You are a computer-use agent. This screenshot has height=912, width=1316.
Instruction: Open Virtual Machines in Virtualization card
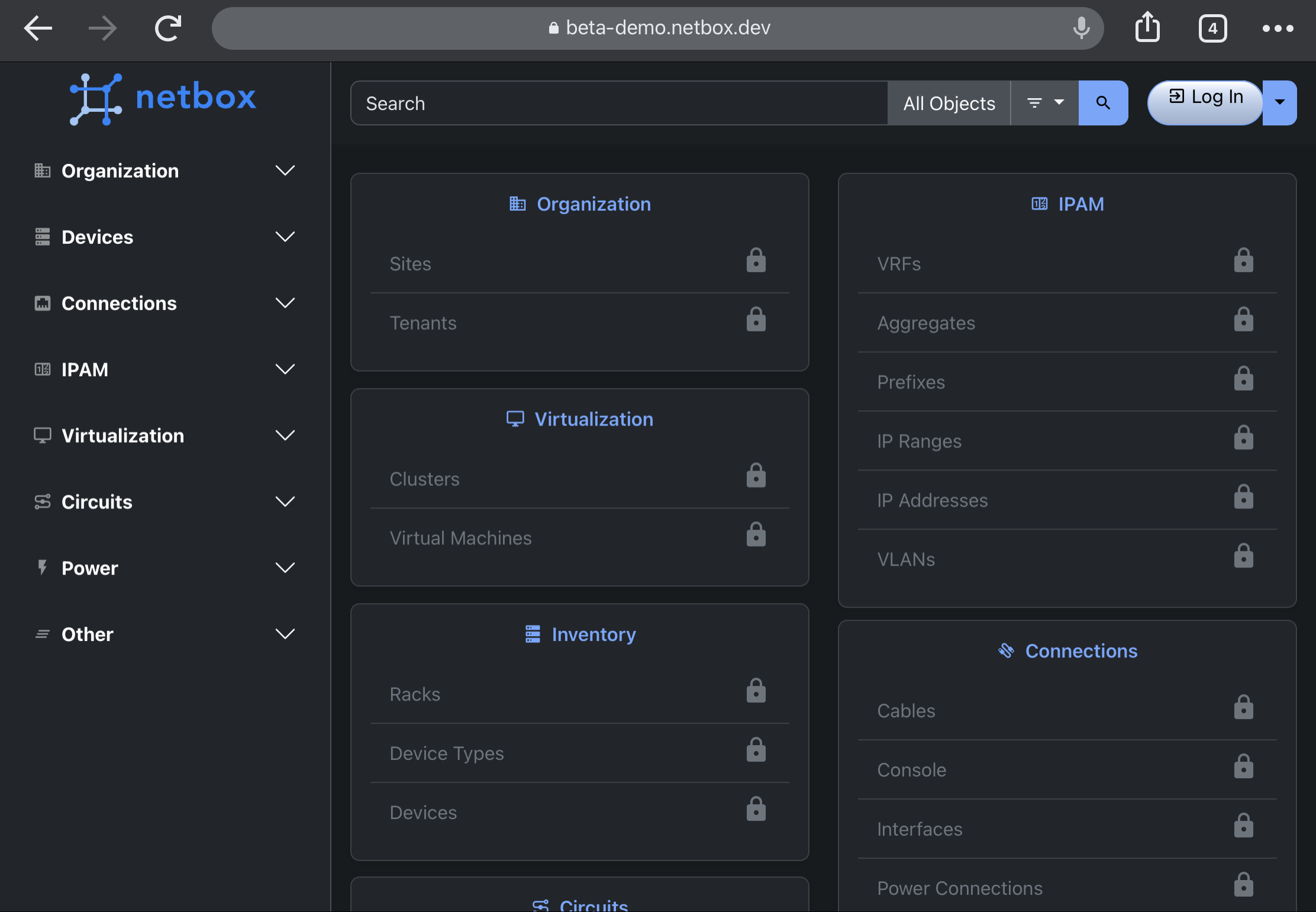tap(460, 538)
